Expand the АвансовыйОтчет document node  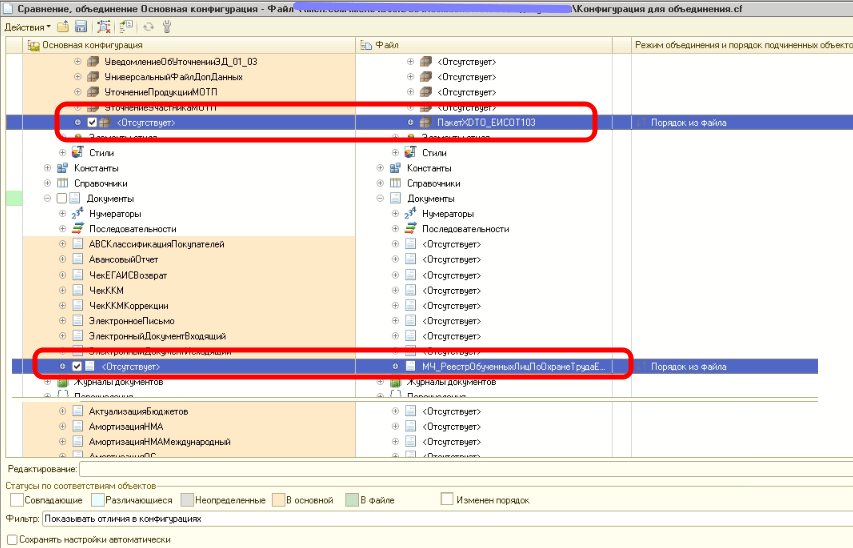63,260
